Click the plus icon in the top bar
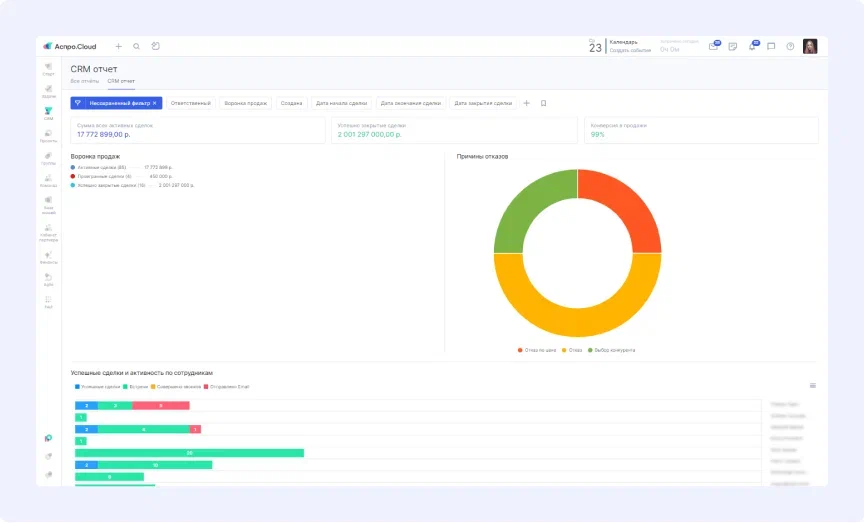Image resolution: width=864 pixels, height=523 pixels. click(x=118, y=46)
